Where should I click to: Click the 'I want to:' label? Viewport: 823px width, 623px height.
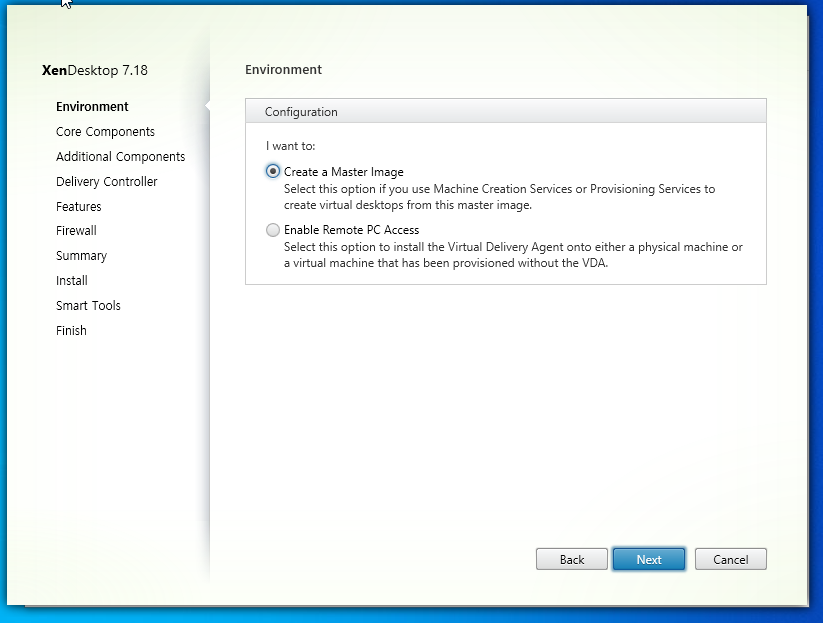point(290,146)
